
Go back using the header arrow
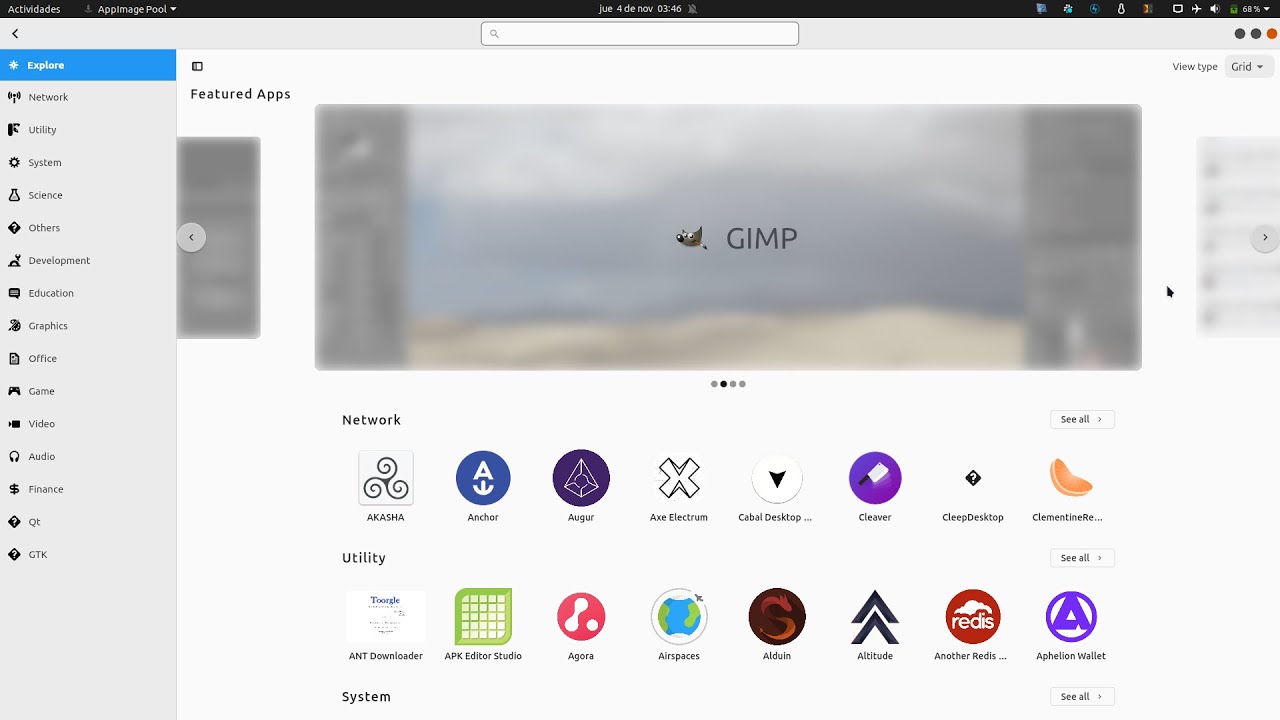coord(15,33)
